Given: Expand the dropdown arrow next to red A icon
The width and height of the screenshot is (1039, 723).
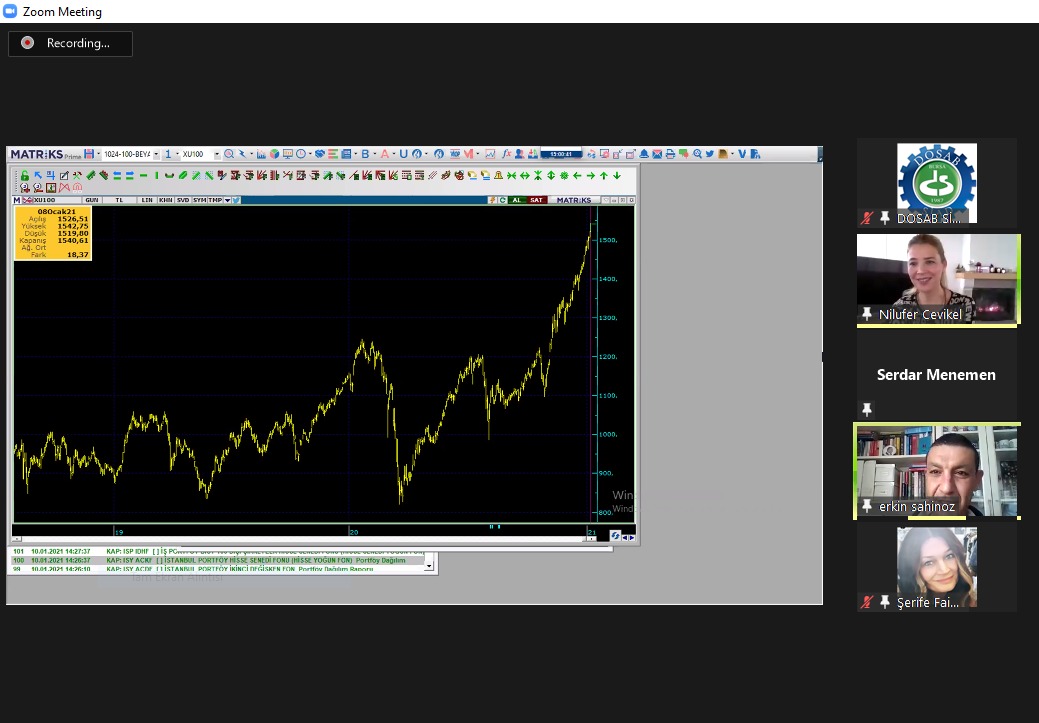Looking at the screenshot, I should (x=394, y=154).
